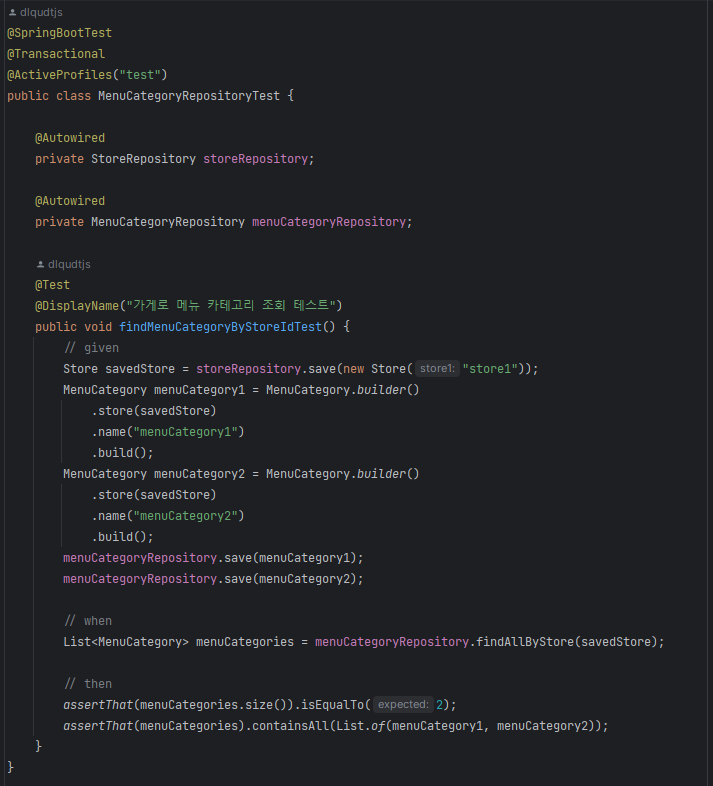
Task: Click the @Test annotation
Action: (x=53, y=285)
